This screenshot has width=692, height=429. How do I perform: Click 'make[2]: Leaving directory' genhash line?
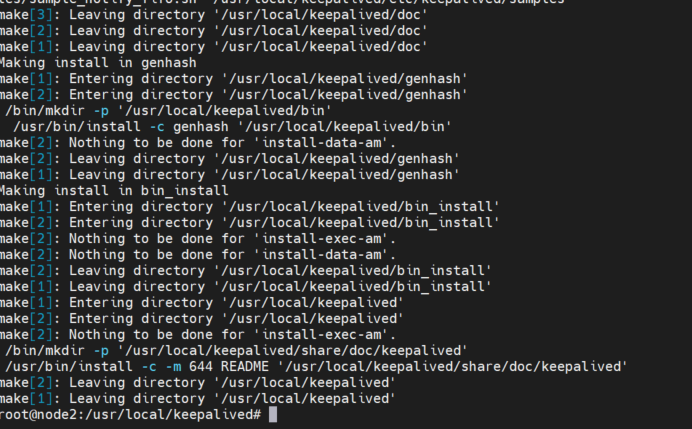(x=229, y=158)
